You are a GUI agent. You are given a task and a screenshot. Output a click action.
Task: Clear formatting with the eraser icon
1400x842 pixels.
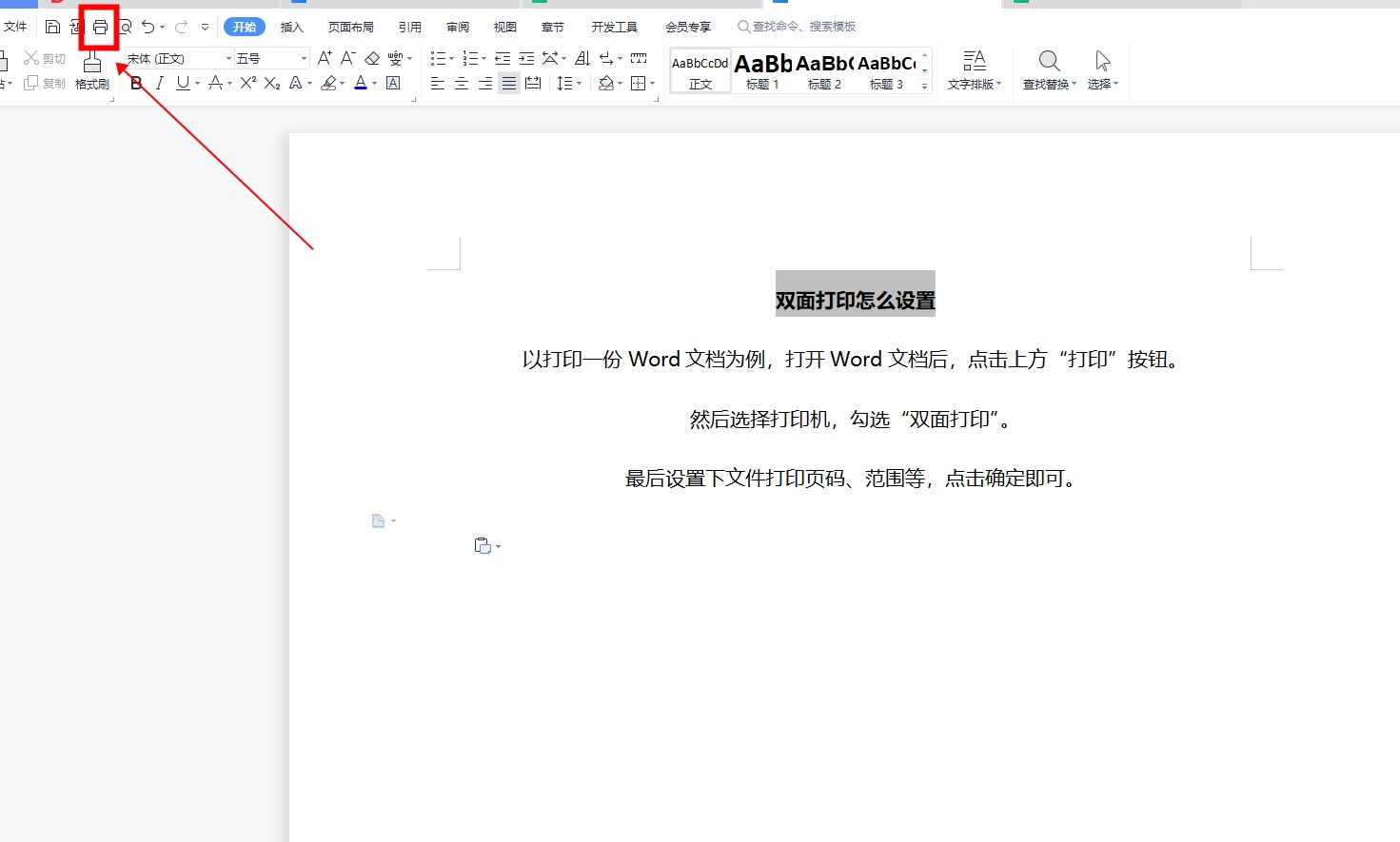tap(372, 58)
